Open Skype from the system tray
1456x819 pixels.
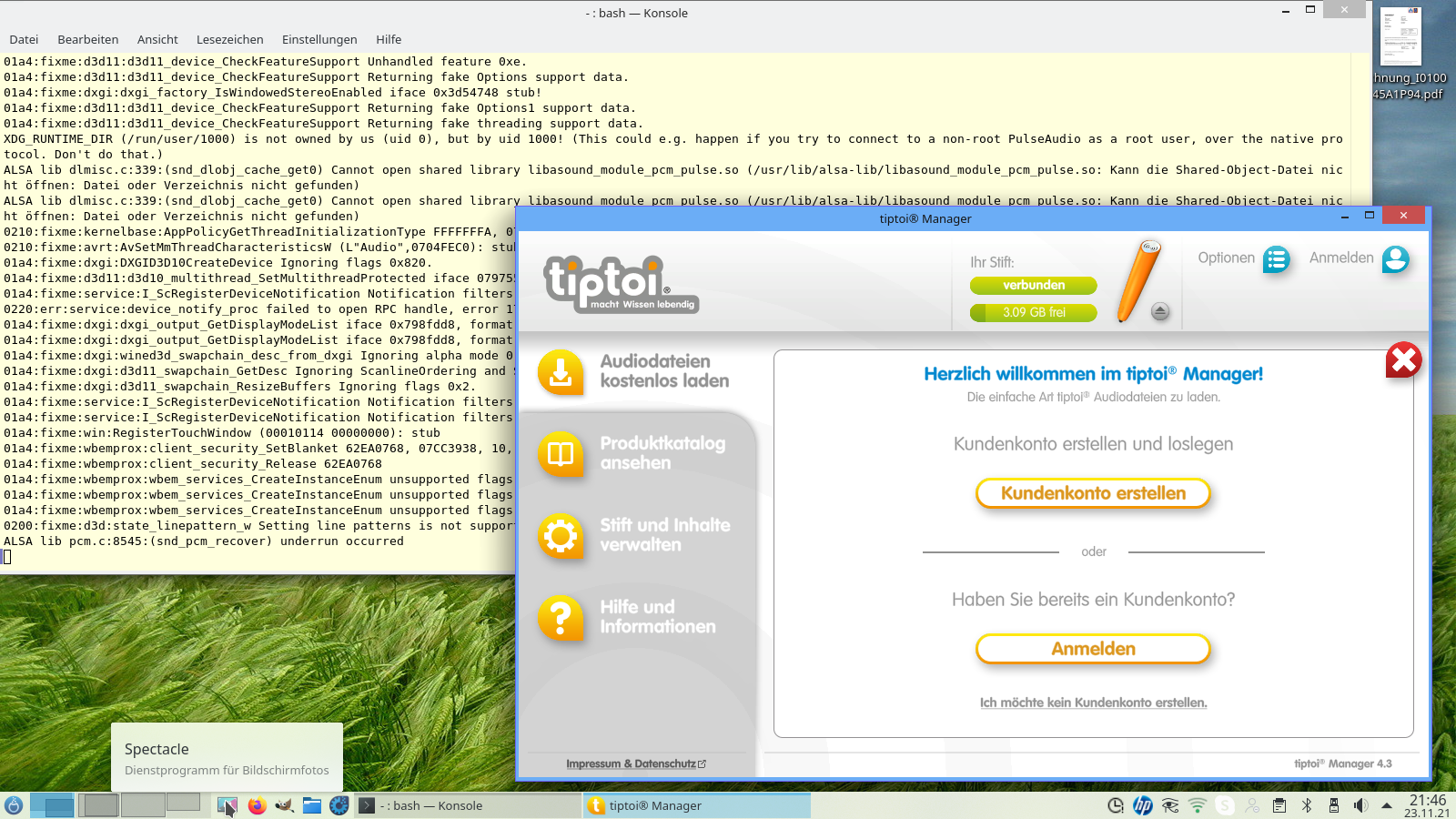pyautogui.click(x=1225, y=805)
